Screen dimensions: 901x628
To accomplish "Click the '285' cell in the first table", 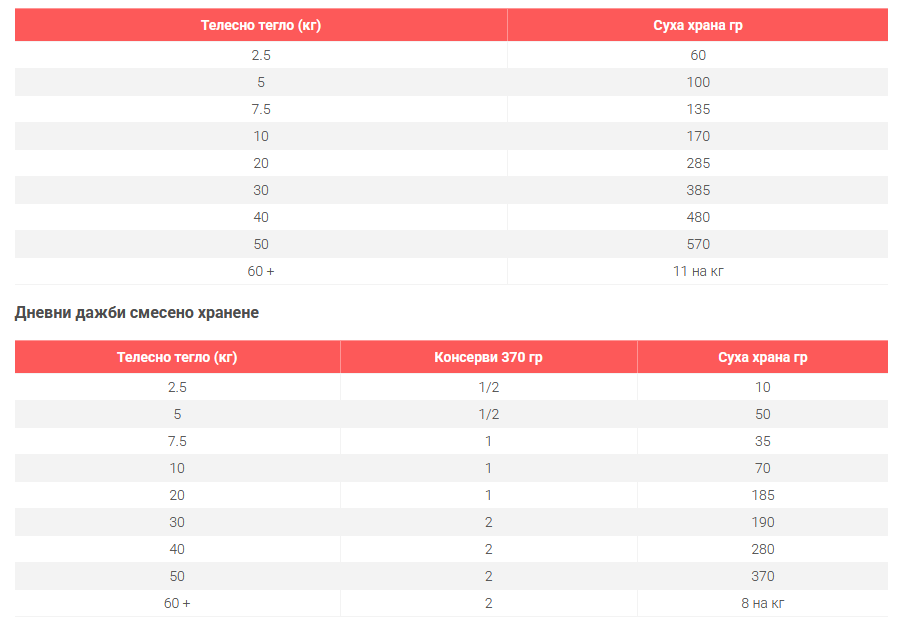I will click(x=697, y=163).
